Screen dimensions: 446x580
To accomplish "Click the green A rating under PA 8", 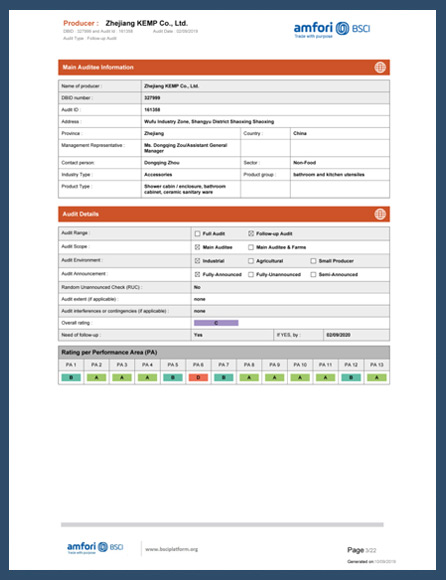I will [x=249, y=378].
